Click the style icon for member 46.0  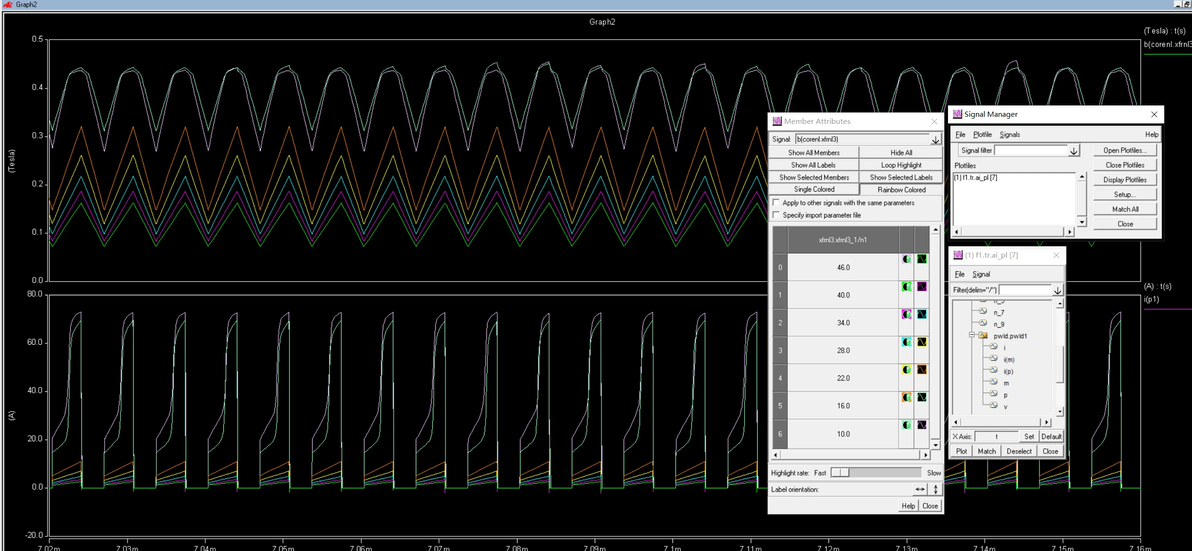click(x=906, y=259)
